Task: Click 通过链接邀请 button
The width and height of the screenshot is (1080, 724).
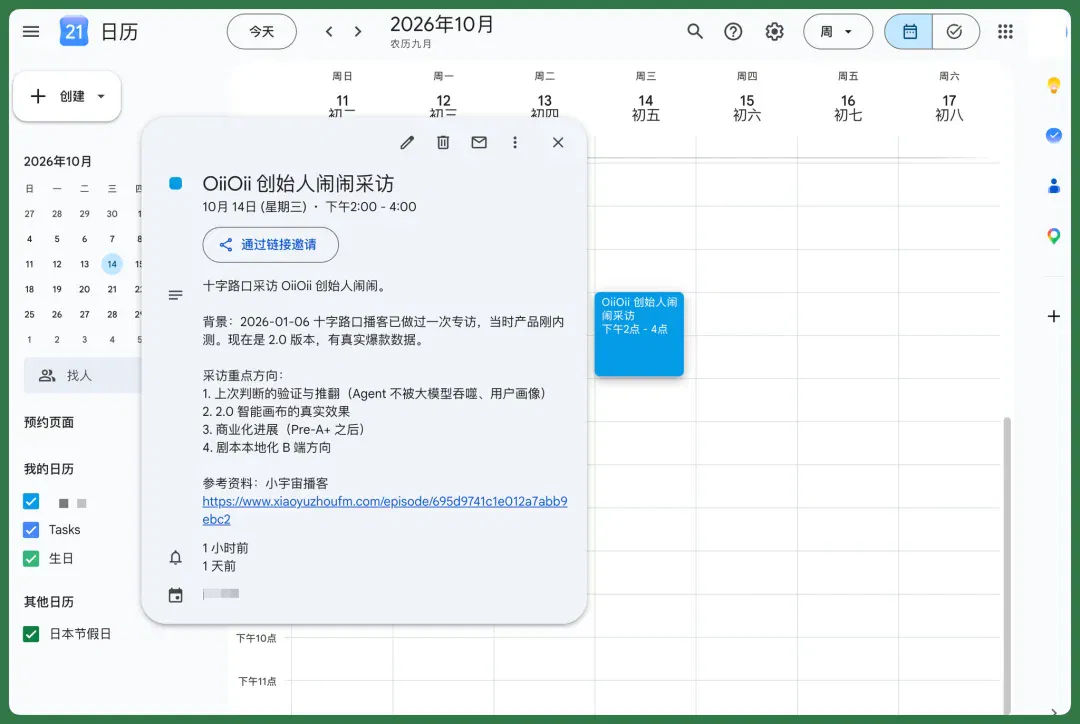Action: tap(271, 245)
